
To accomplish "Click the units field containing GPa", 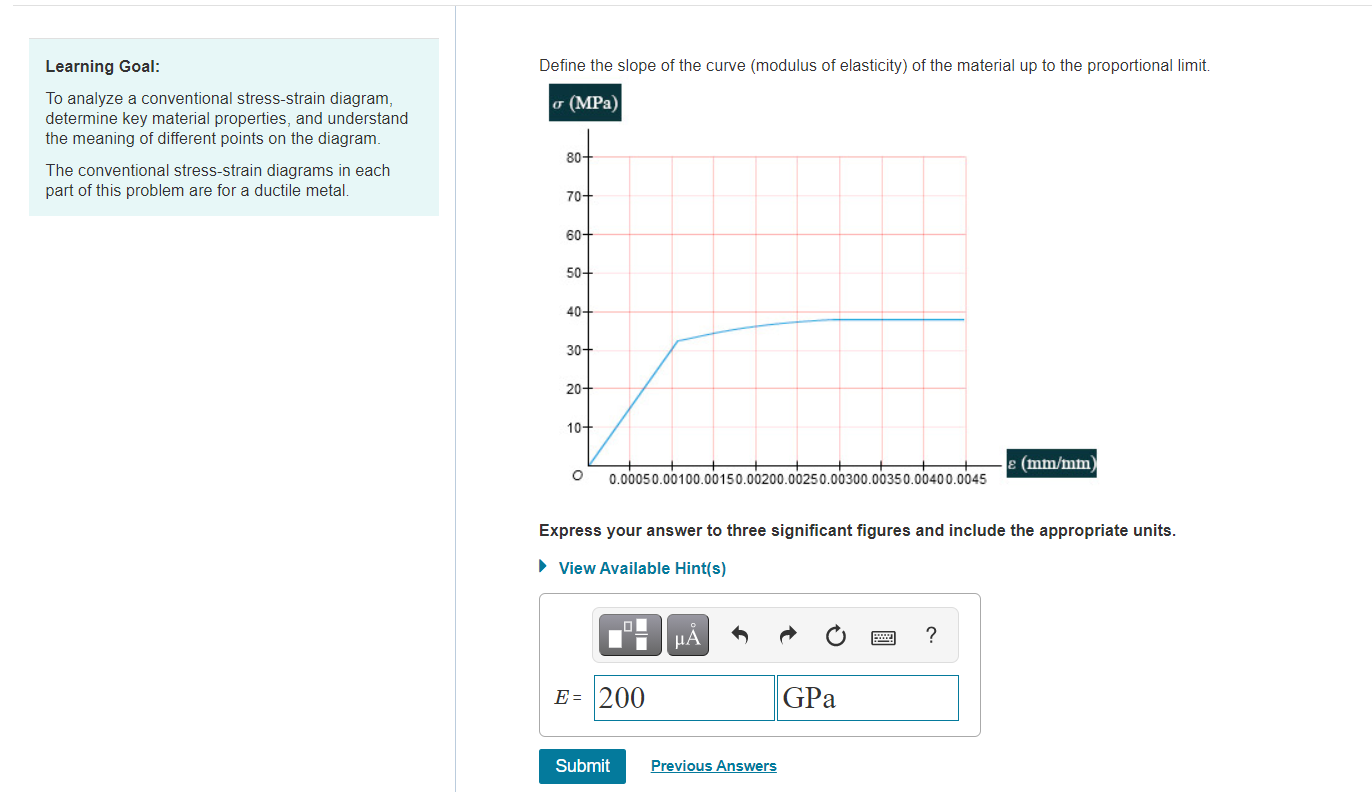I will coord(866,697).
